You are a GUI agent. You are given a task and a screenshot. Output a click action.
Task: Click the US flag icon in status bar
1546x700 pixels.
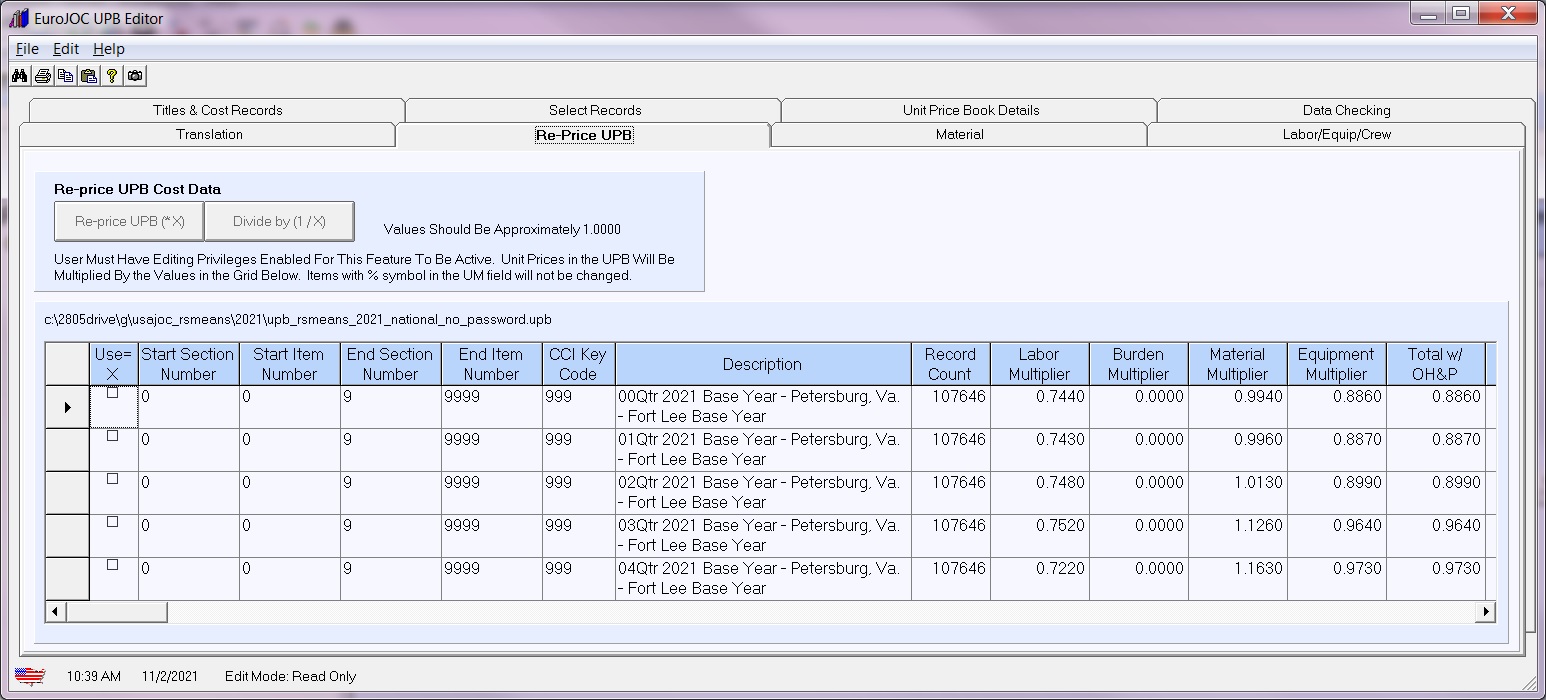click(x=30, y=676)
